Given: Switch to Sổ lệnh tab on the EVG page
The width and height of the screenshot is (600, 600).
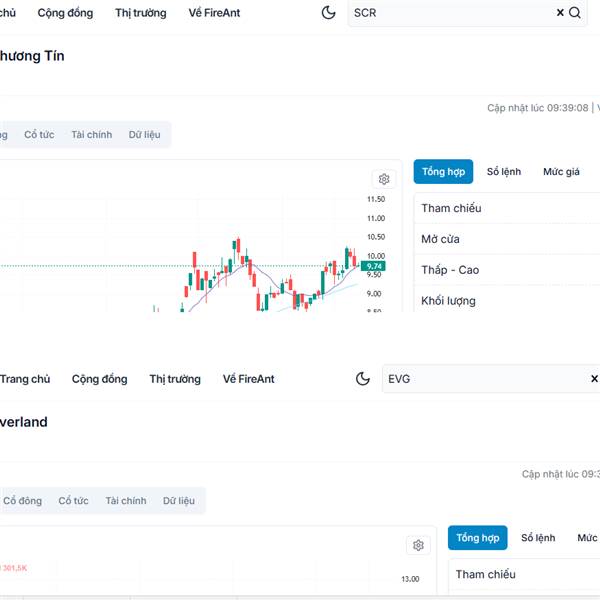Looking at the screenshot, I should pyautogui.click(x=538, y=538).
